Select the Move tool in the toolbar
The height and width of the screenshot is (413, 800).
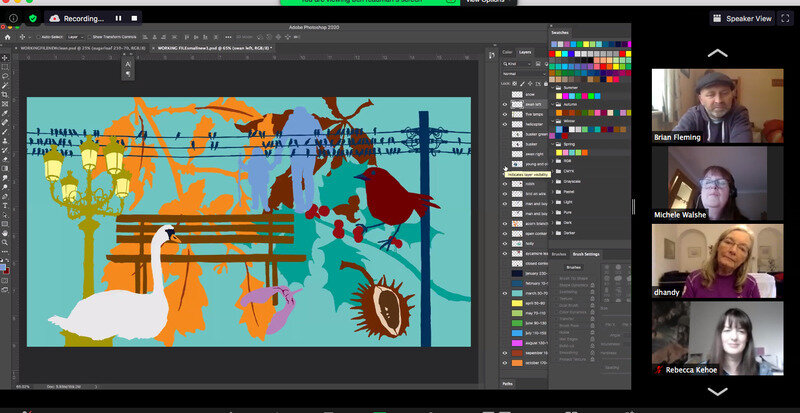coord(5,57)
